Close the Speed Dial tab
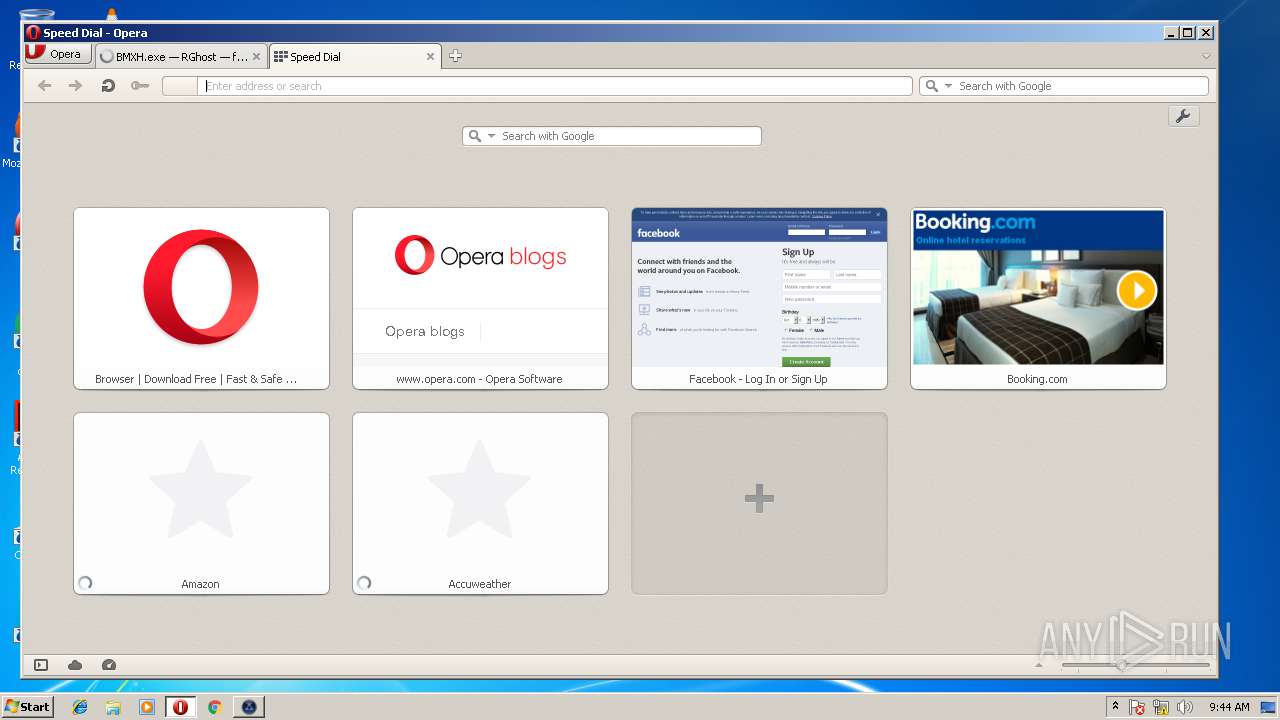This screenshot has height=720, width=1280. tap(431, 57)
